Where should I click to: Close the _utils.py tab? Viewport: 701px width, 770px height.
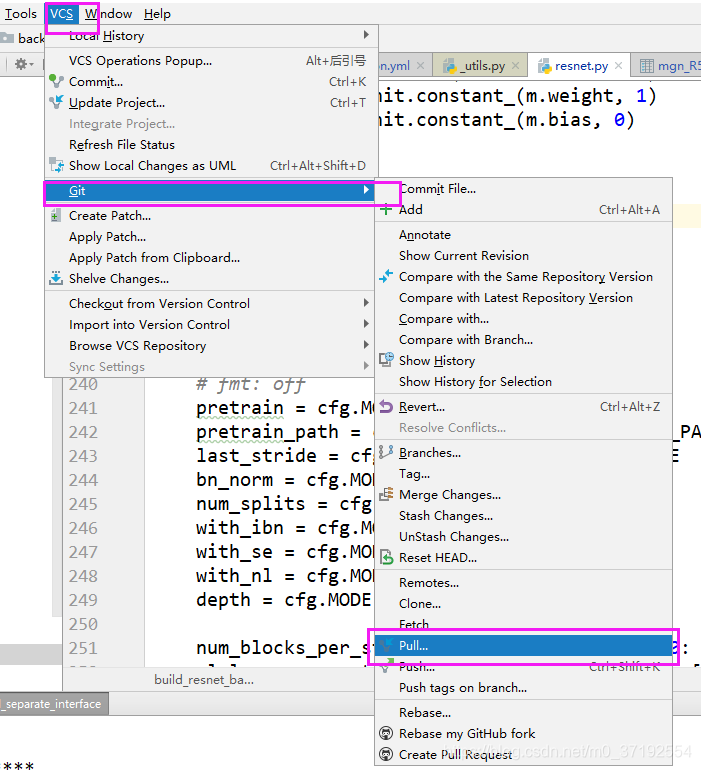pyautogui.click(x=515, y=65)
